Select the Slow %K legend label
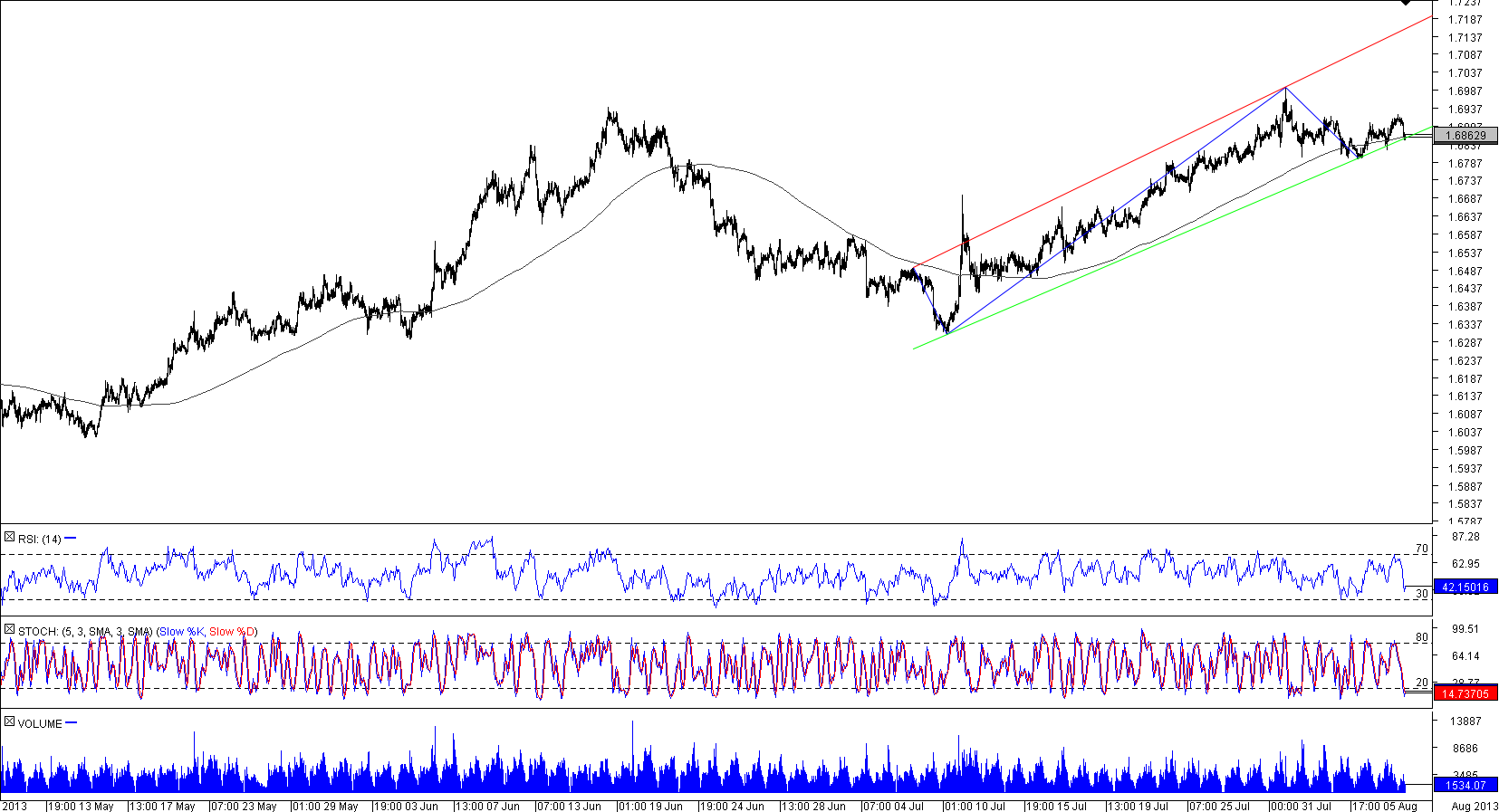The height and width of the screenshot is (812, 1499). point(181,631)
